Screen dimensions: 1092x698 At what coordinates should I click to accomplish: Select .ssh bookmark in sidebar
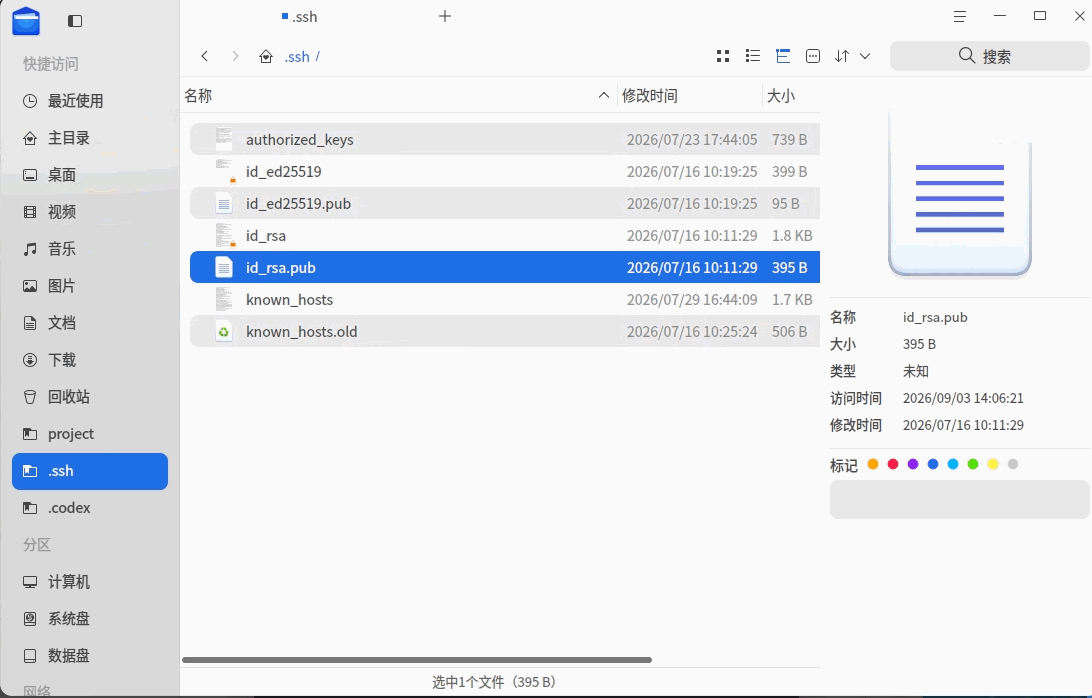point(90,471)
